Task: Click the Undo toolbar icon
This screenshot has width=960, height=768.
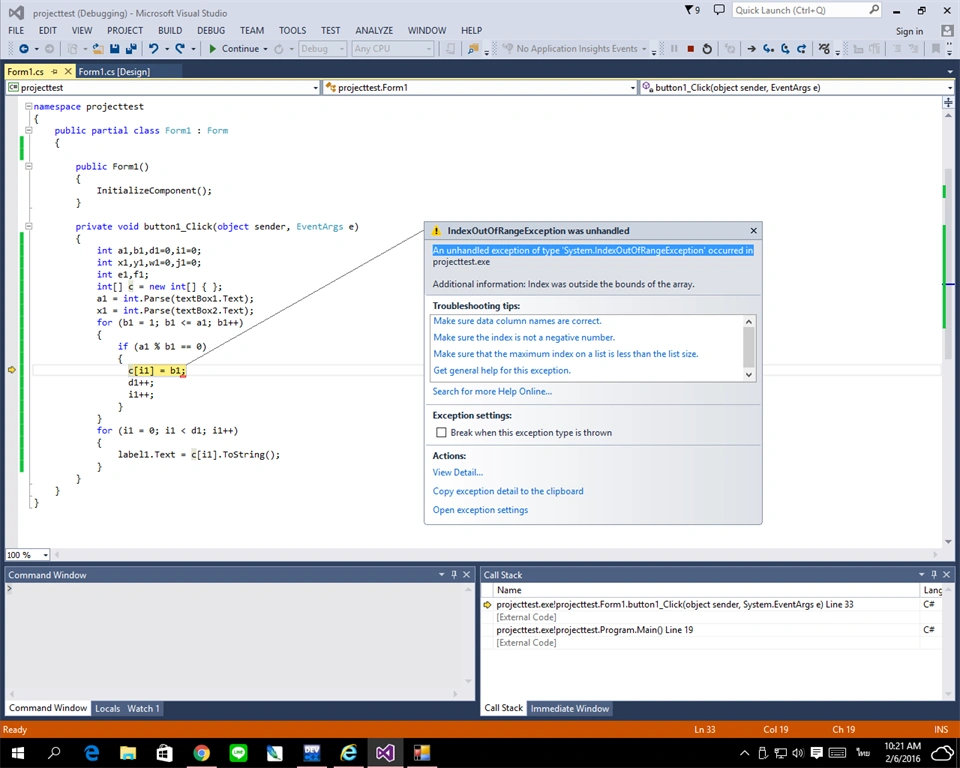Action: (x=153, y=49)
